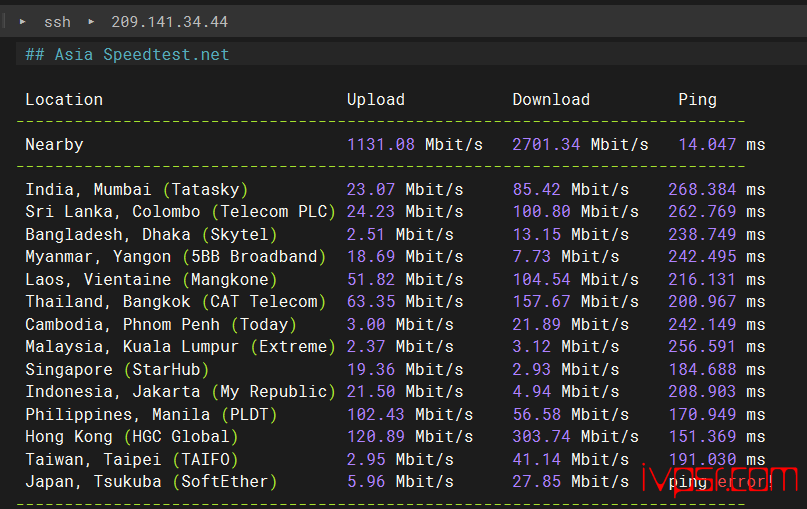Select 'Hong Kong (HGC Global)' row
Viewport: 807px width, 509px height.
point(132,437)
